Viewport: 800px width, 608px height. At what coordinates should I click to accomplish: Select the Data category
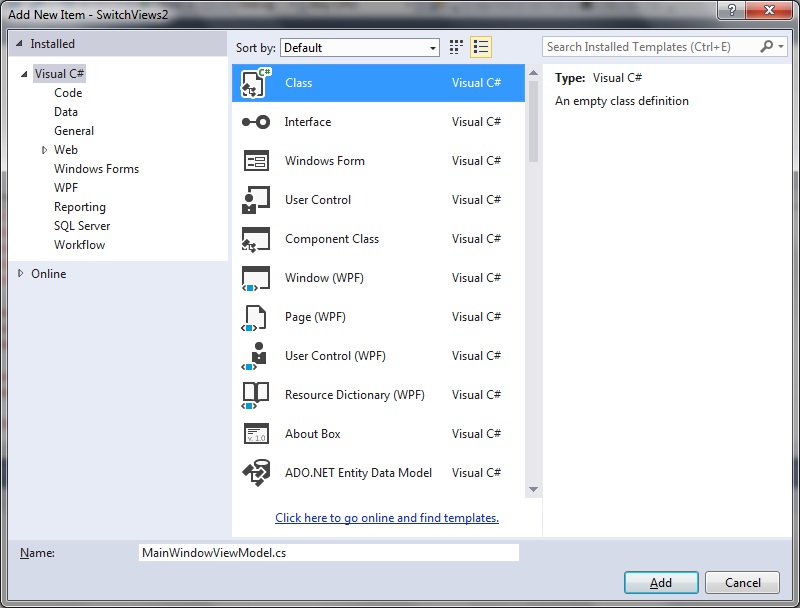(66, 112)
